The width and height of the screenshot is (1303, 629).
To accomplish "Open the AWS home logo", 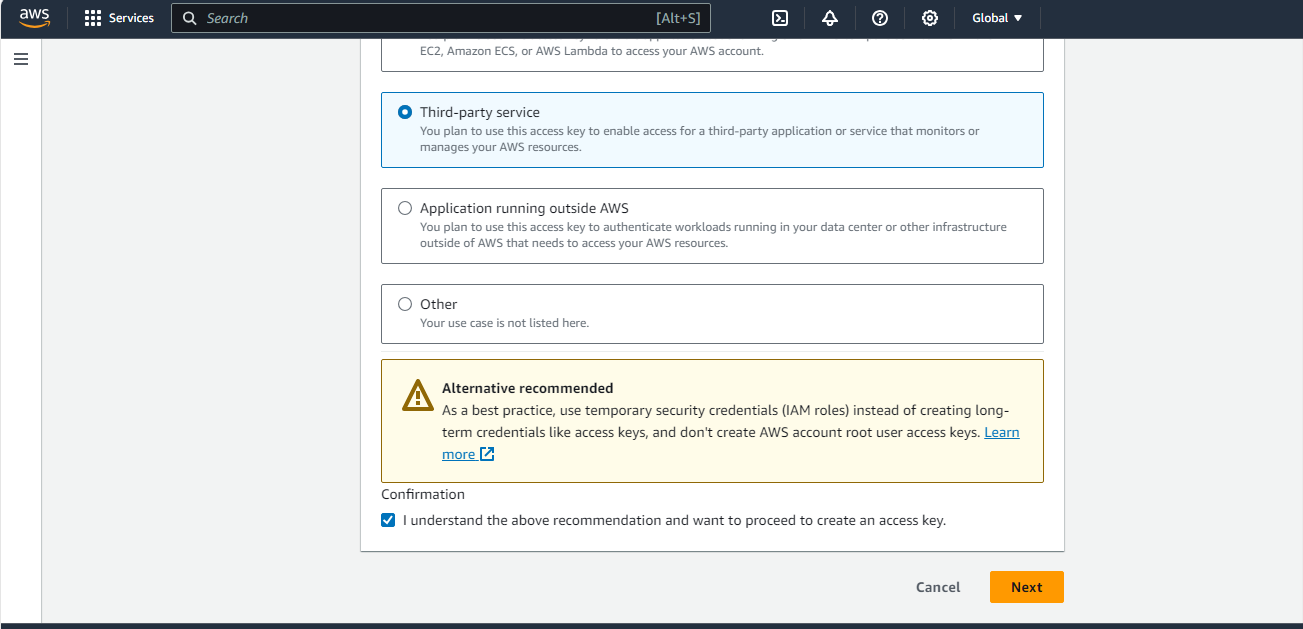I will 34,18.
